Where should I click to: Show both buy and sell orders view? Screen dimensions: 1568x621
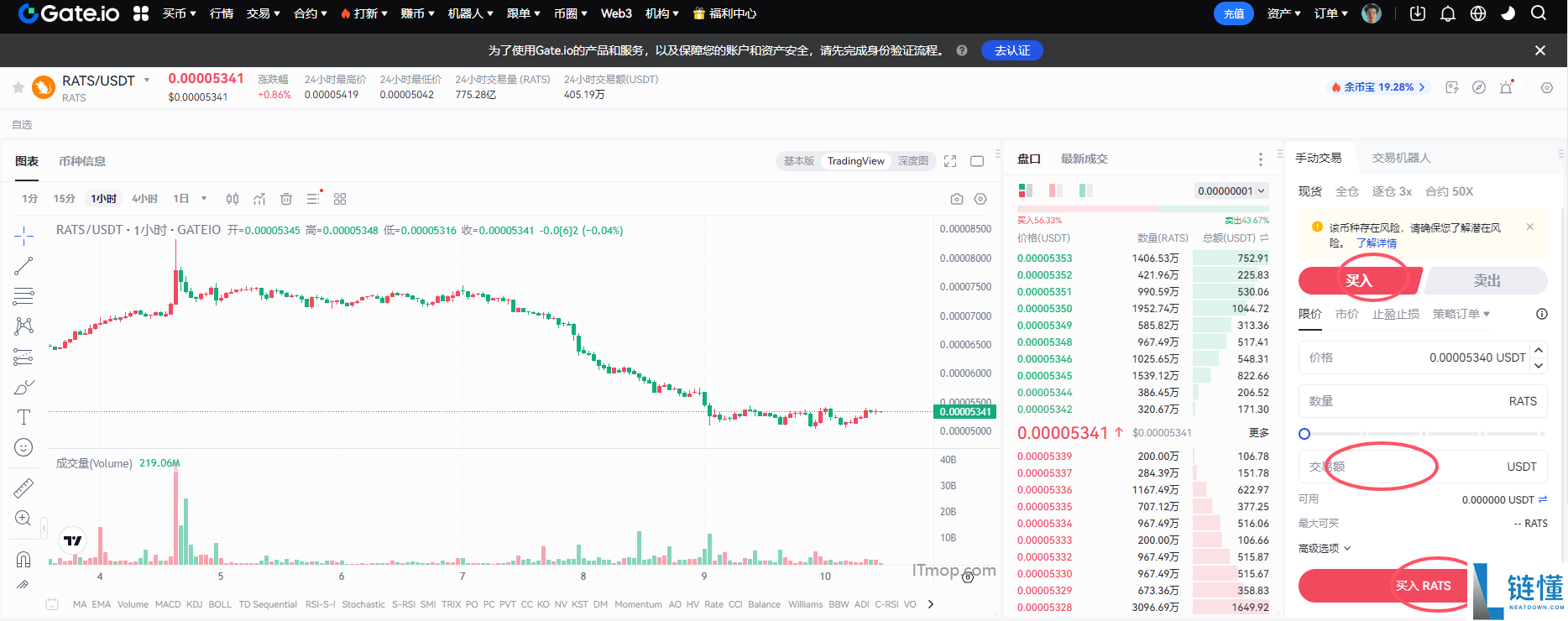[1026, 190]
